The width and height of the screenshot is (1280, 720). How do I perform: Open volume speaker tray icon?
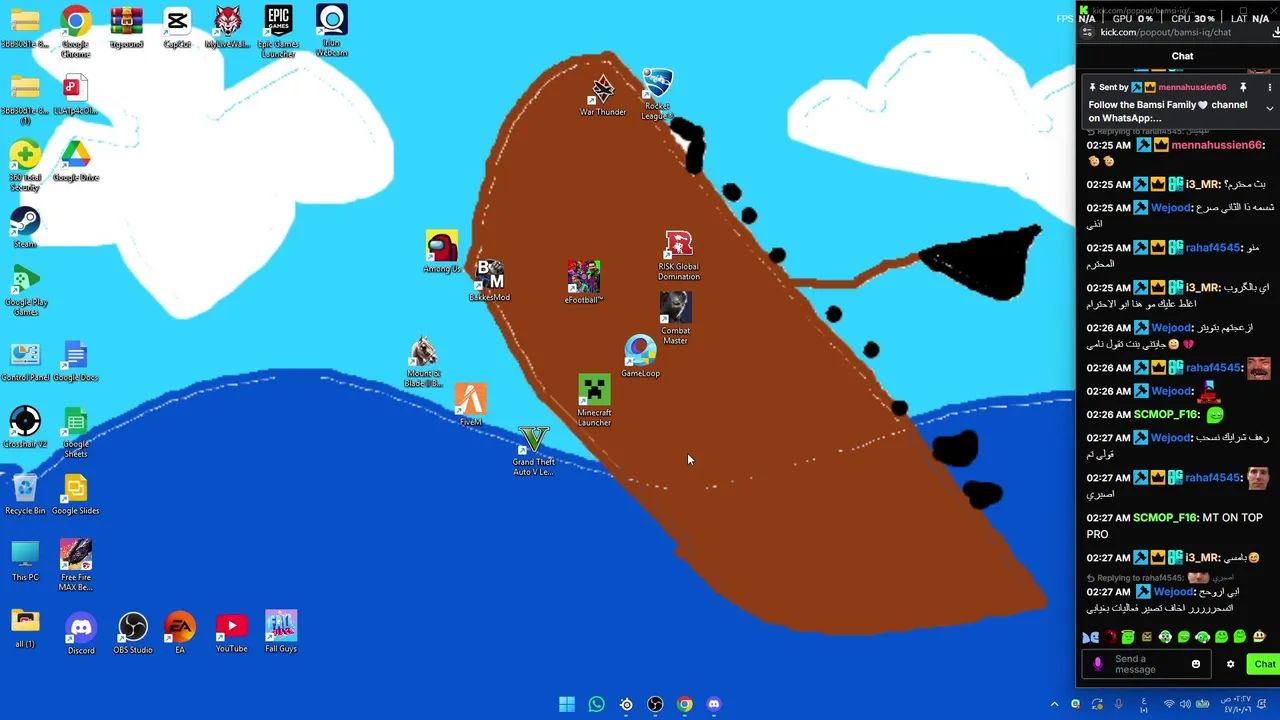[x=1184, y=704]
